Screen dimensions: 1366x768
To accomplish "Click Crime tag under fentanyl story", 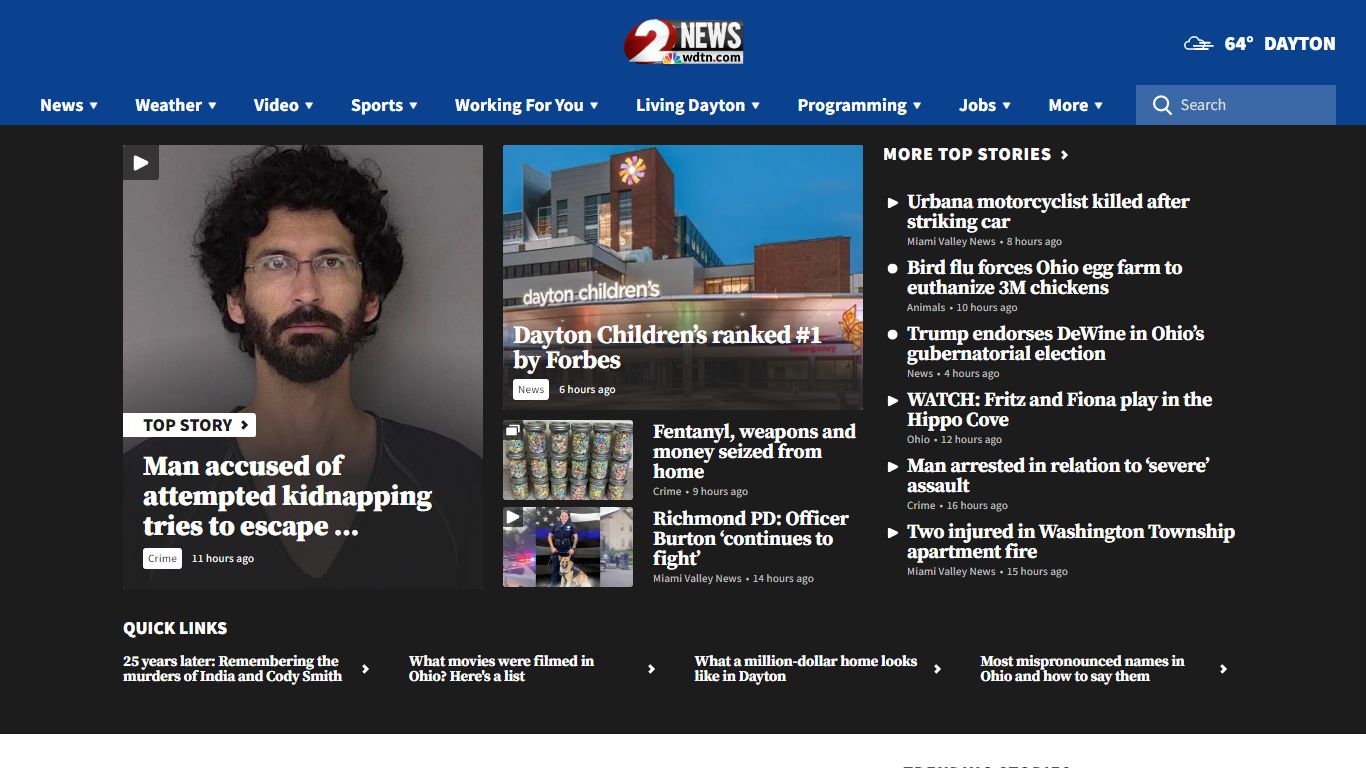I will click(x=667, y=492).
